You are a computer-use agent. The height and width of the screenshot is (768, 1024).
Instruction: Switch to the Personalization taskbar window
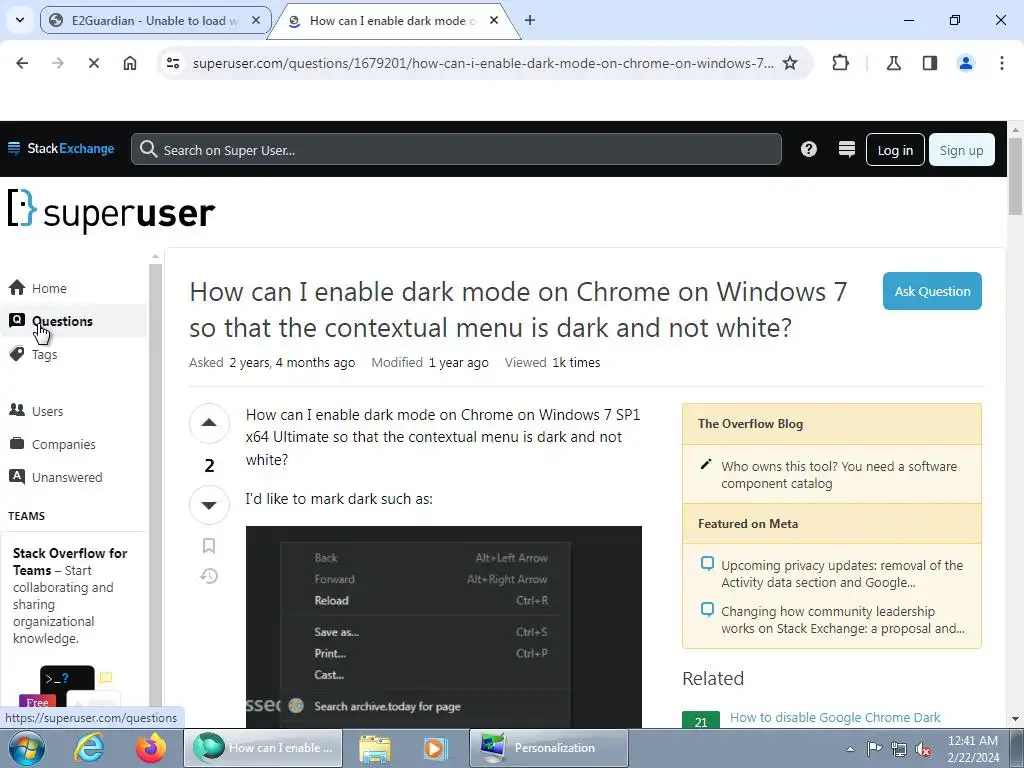click(x=549, y=748)
